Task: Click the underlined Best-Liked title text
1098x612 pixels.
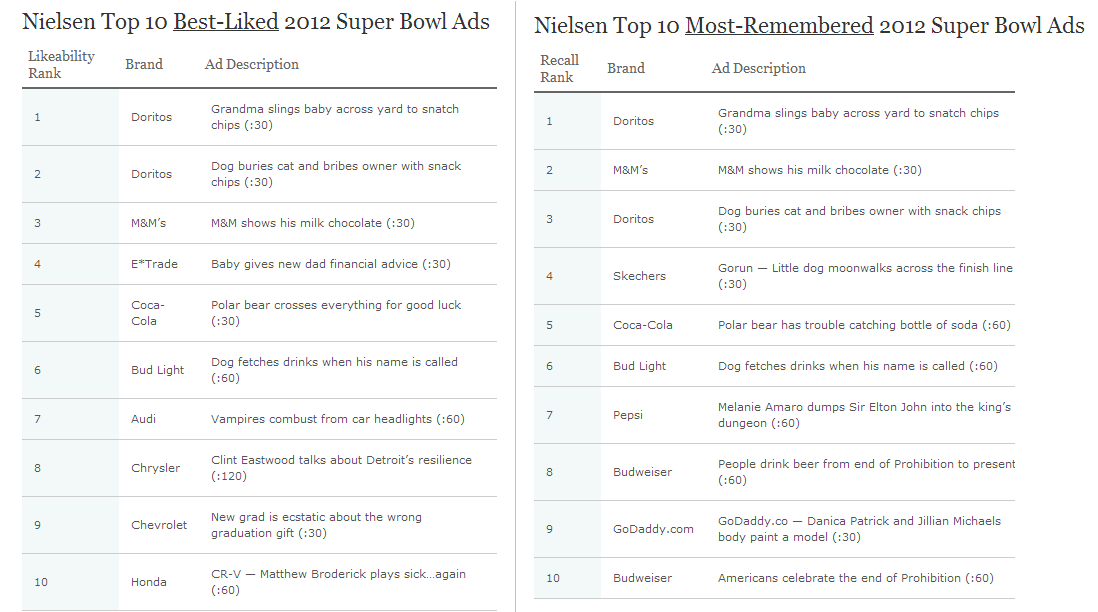Action: [225, 22]
